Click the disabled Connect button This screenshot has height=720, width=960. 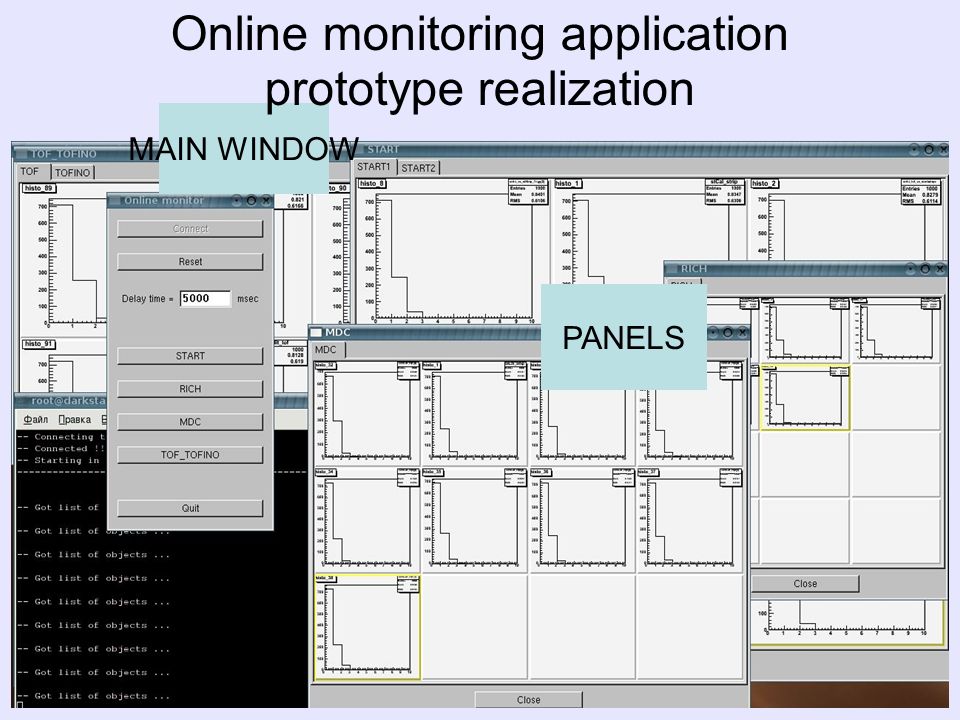coord(190,228)
